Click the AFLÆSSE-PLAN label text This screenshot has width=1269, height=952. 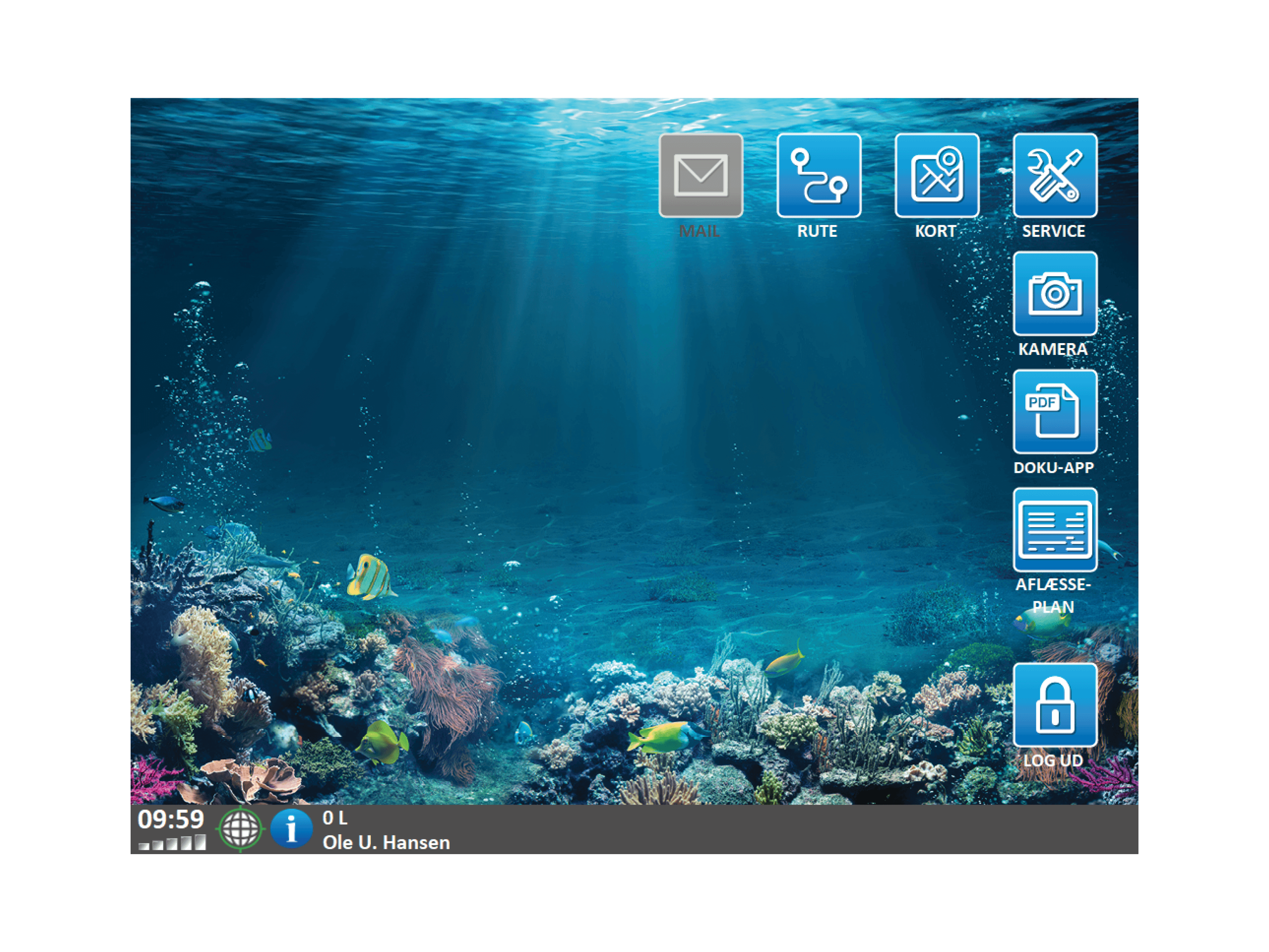click(1053, 596)
